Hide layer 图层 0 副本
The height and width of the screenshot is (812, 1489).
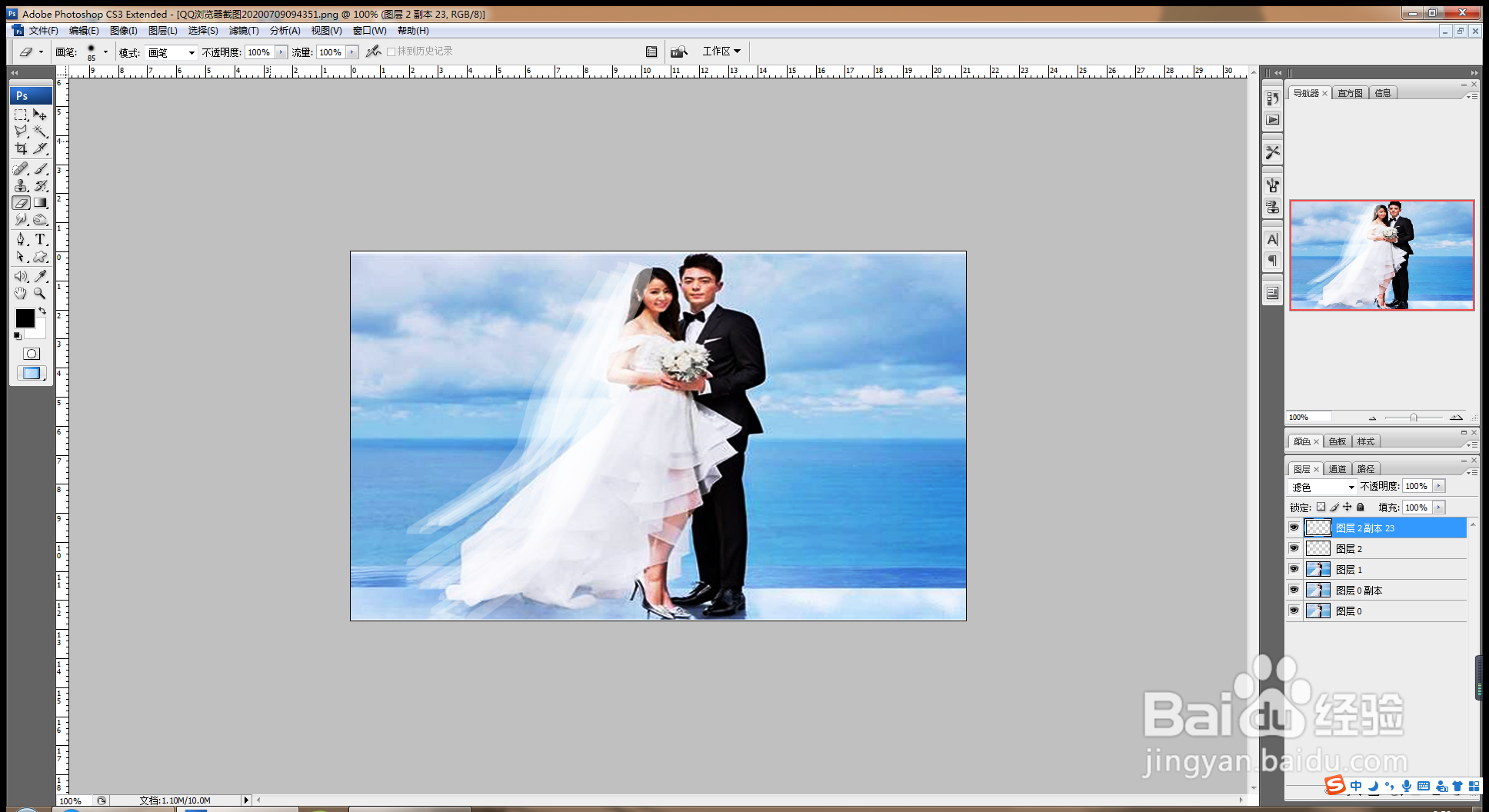tap(1294, 590)
